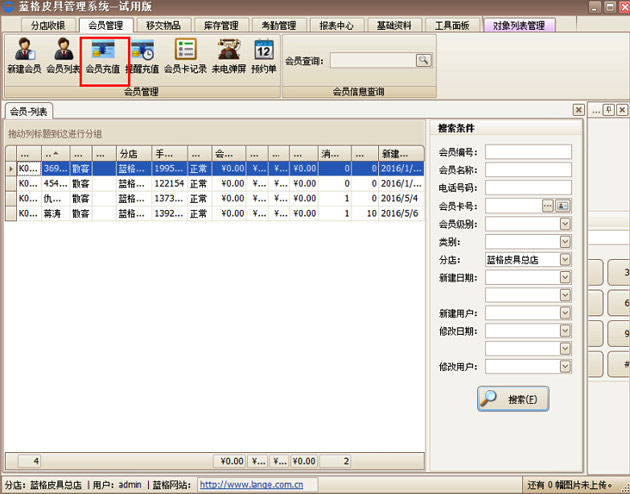Click the 会员编号 input field

(528, 152)
